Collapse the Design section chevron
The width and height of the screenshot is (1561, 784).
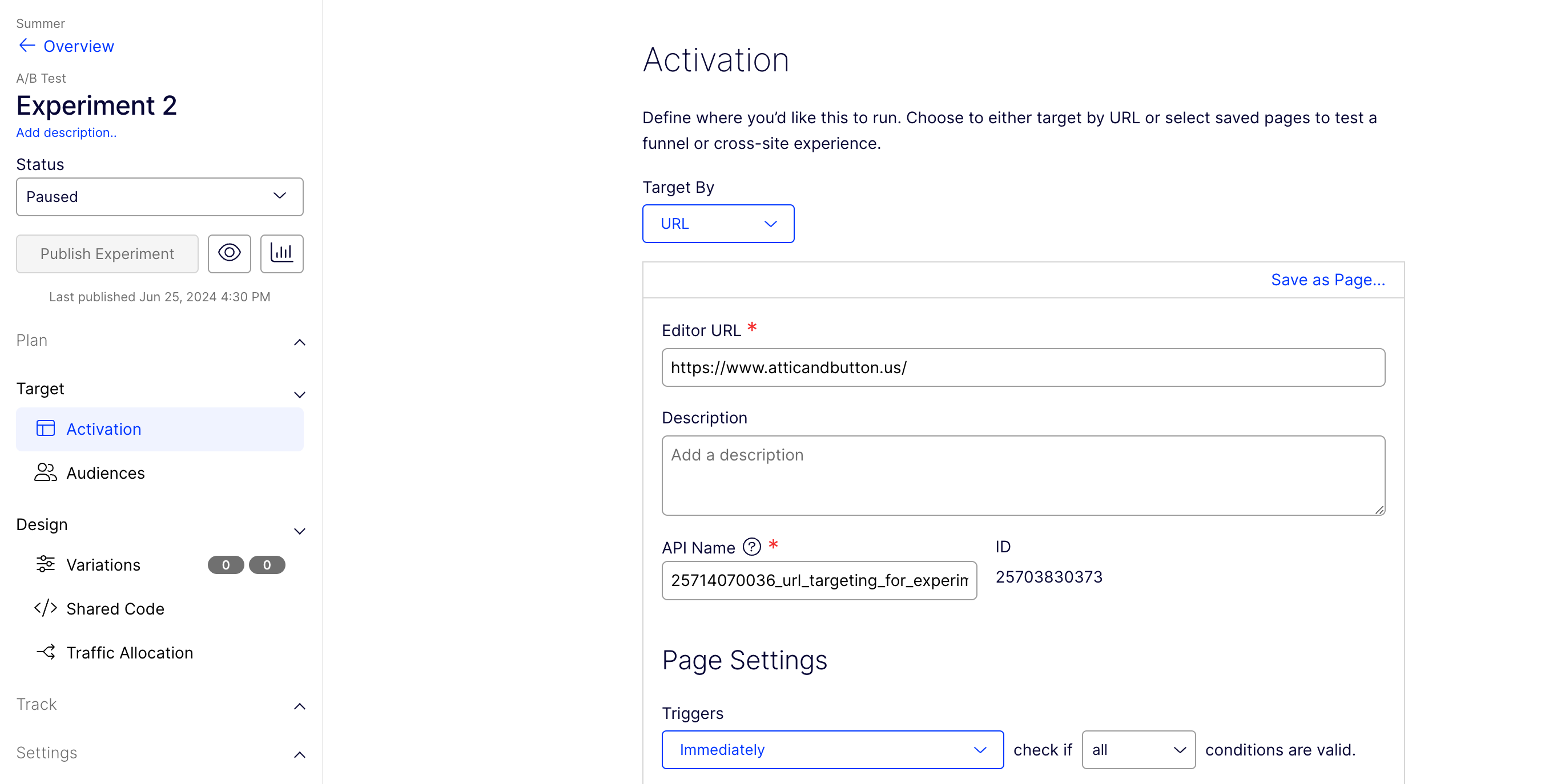(299, 531)
